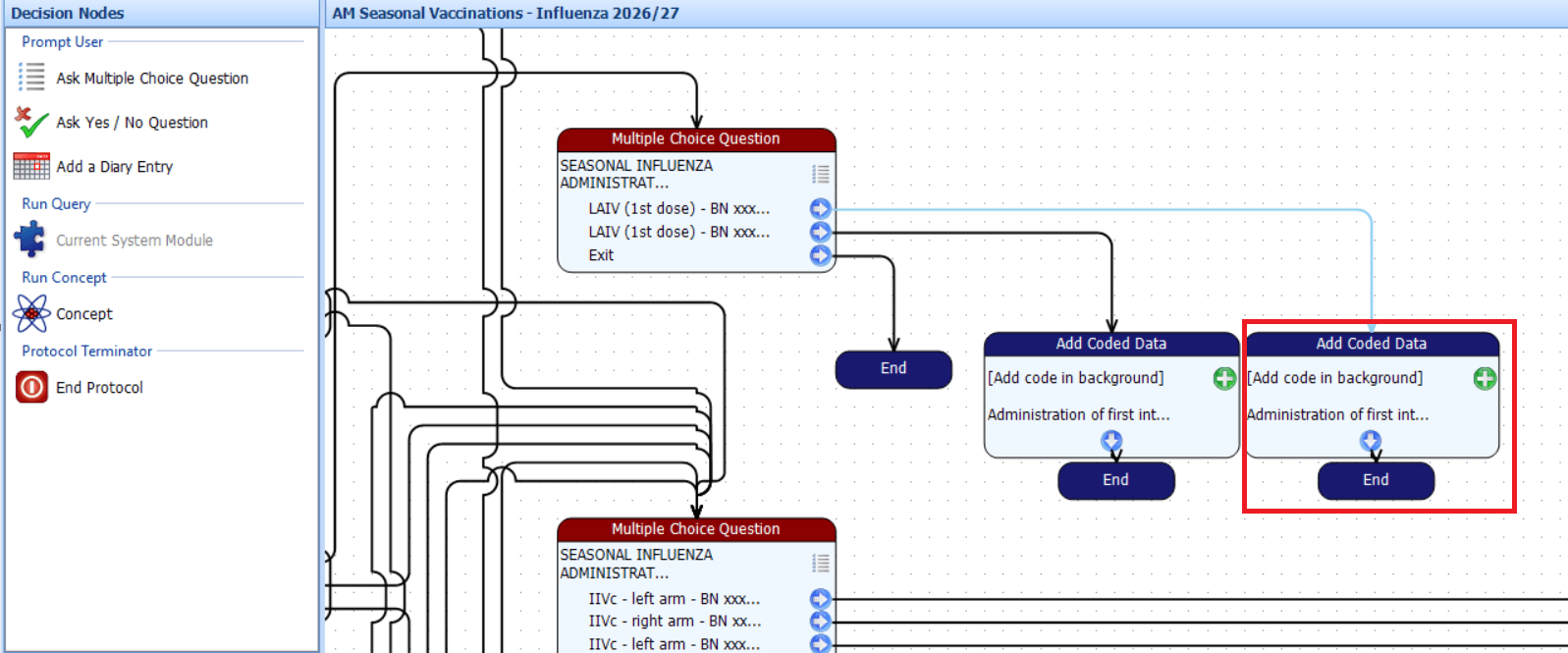Choose the Add a Diary Entry calendar icon
This screenshot has width=1568, height=653.
point(31,166)
